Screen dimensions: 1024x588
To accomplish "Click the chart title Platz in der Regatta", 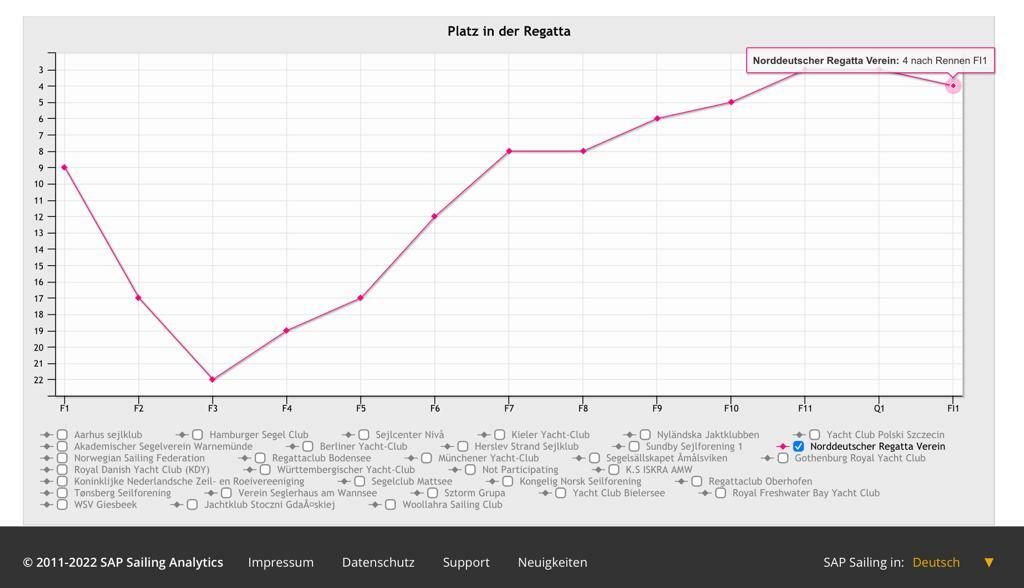I will 509,31.
